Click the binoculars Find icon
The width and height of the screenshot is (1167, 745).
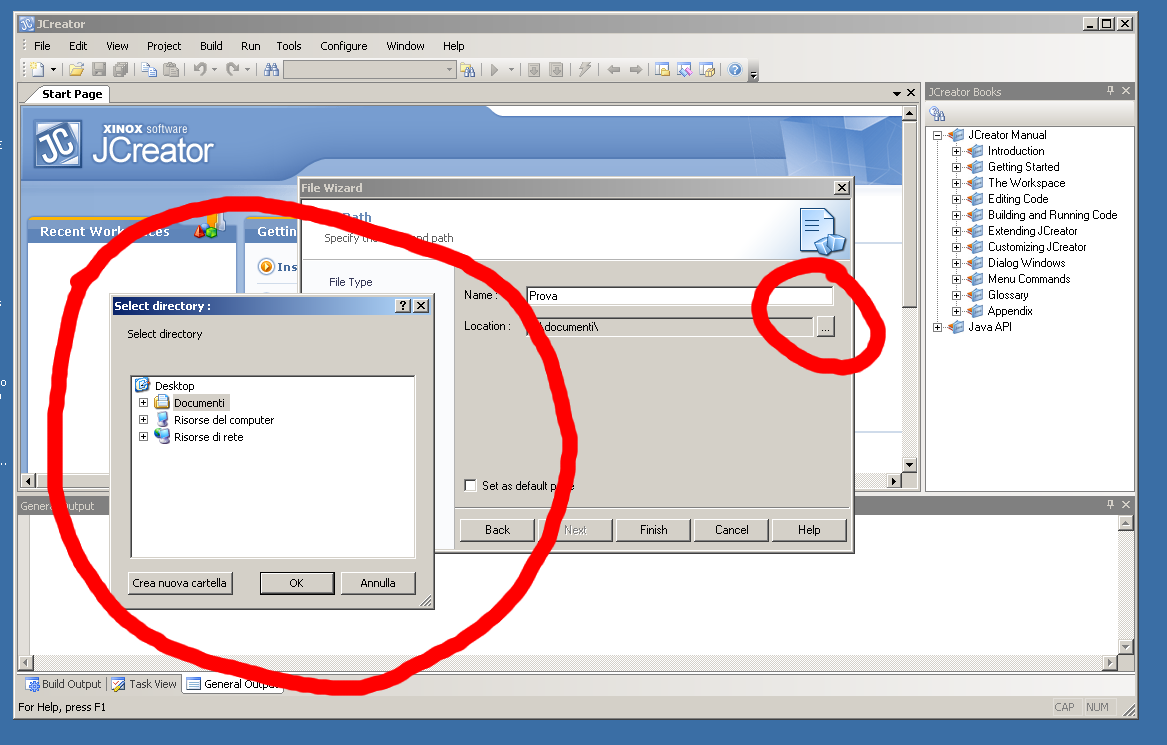click(x=271, y=70)
